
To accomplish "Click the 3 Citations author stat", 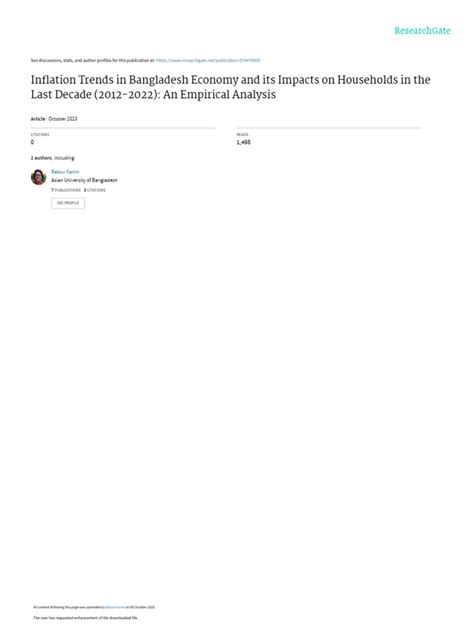I will [x=95, y=190].
